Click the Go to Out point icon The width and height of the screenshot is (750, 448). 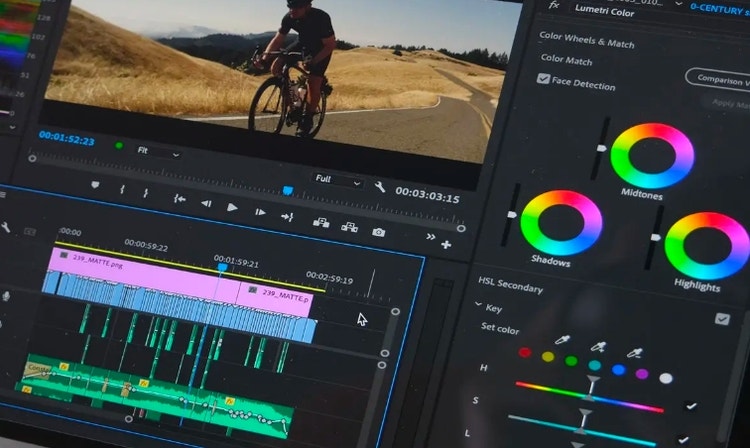(287, 215)
